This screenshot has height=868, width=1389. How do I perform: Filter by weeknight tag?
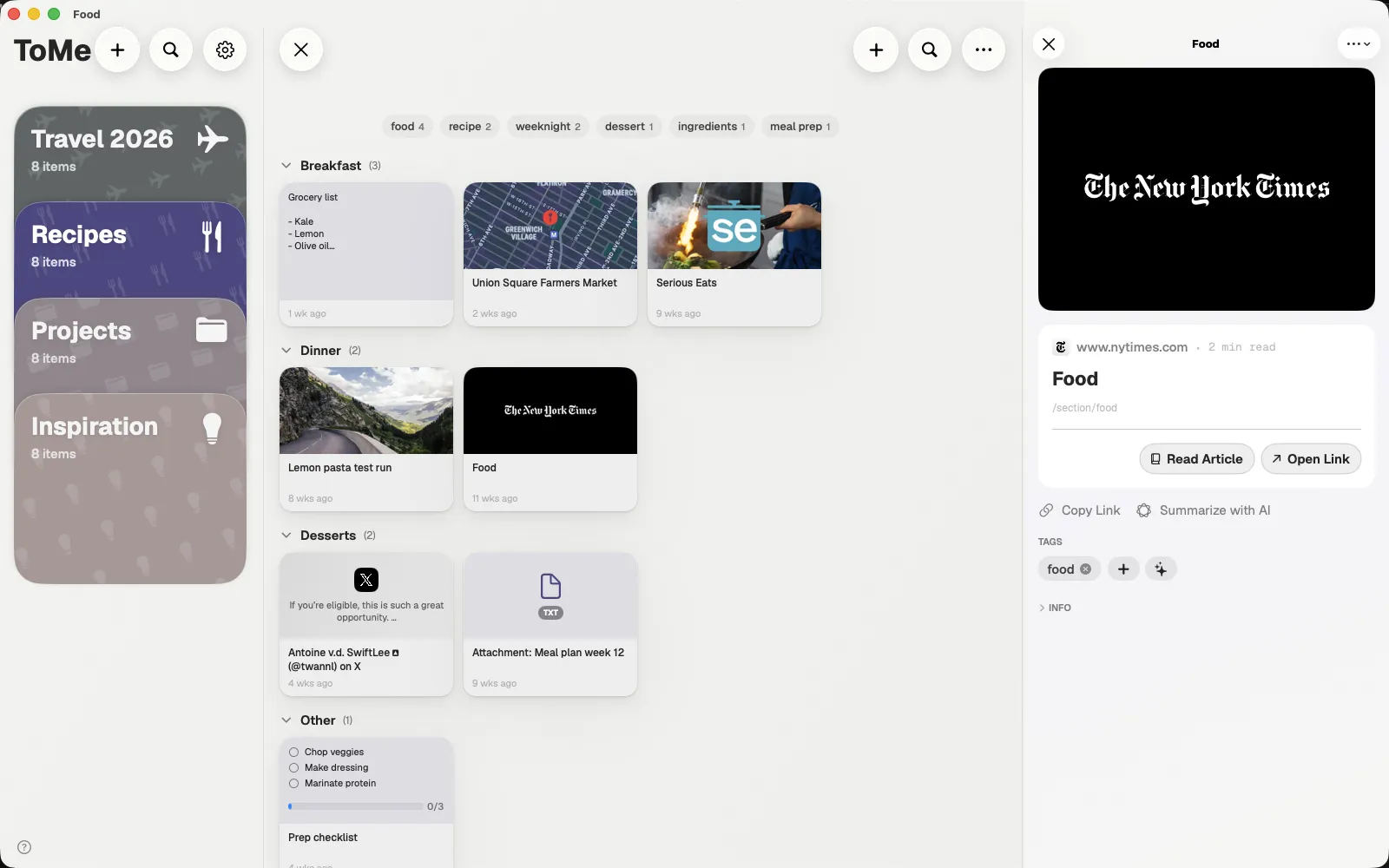tap(548, 127)
